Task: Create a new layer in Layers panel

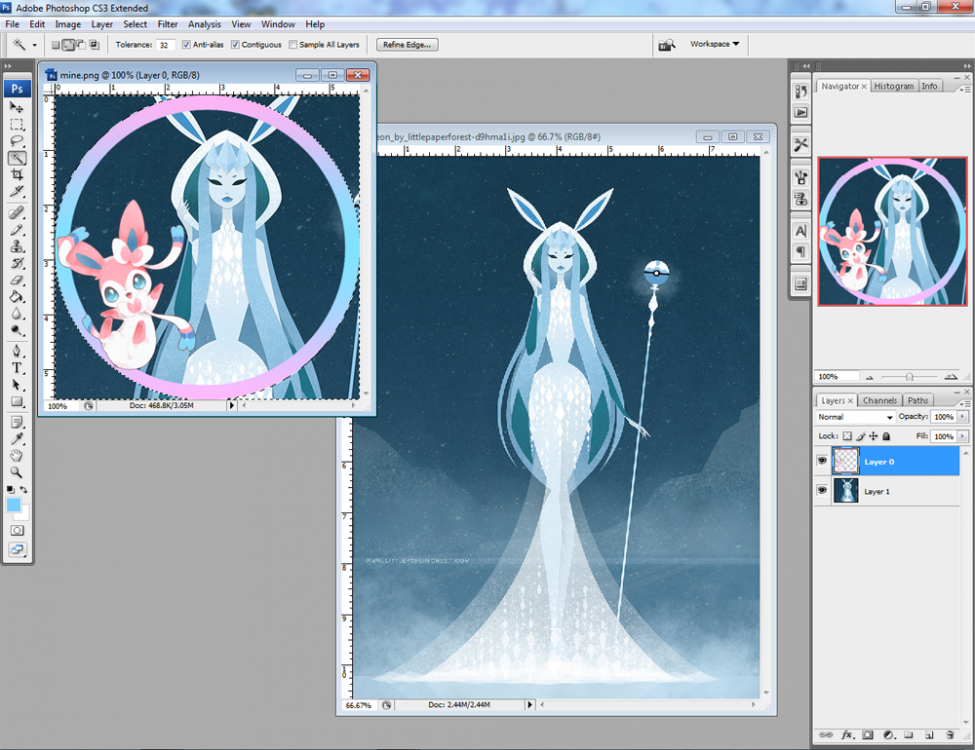Action: pyautogui.click(x=929, y=735)
